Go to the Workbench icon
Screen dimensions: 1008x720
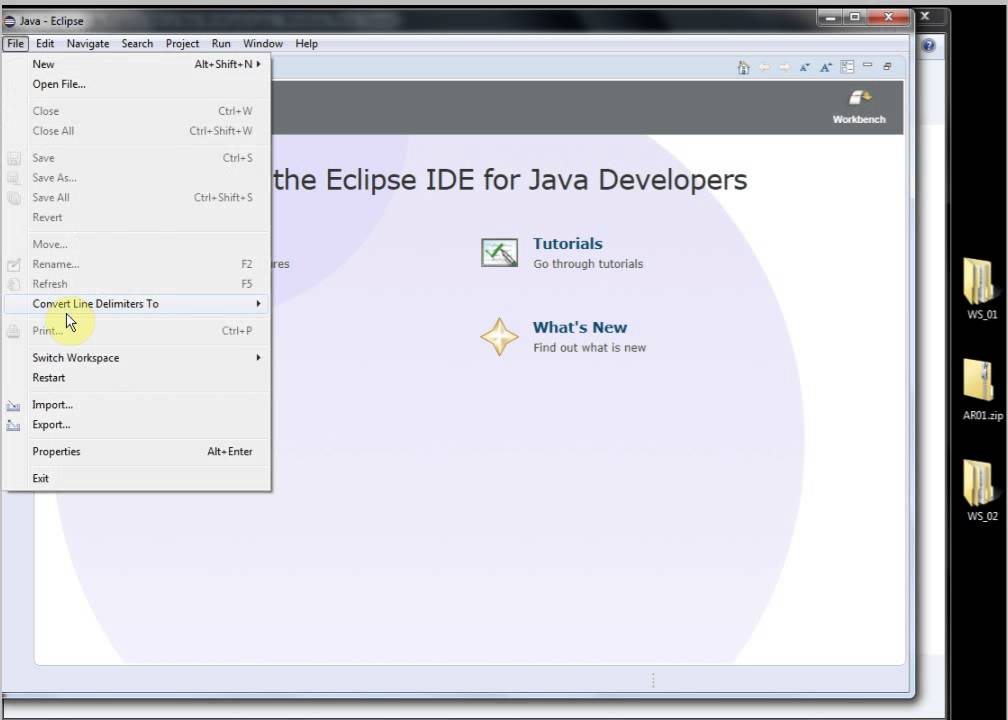pos(860,98)
